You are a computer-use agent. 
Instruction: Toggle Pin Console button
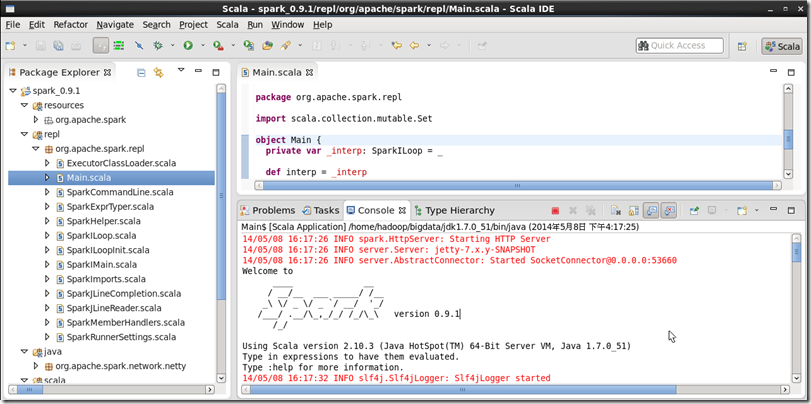[x=694, y=211]
